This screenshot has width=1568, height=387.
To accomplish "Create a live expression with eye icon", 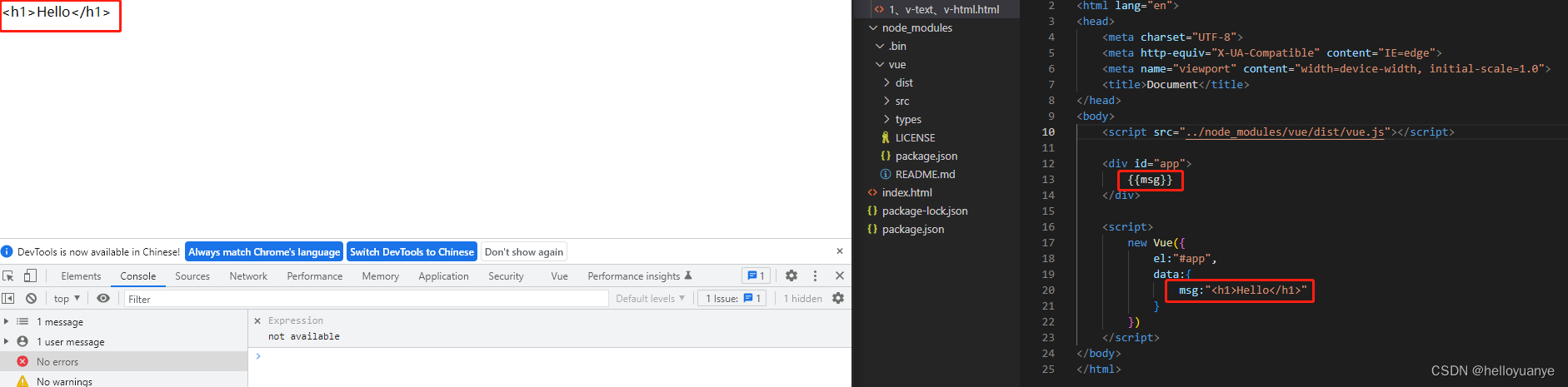I will click(103, 298).
